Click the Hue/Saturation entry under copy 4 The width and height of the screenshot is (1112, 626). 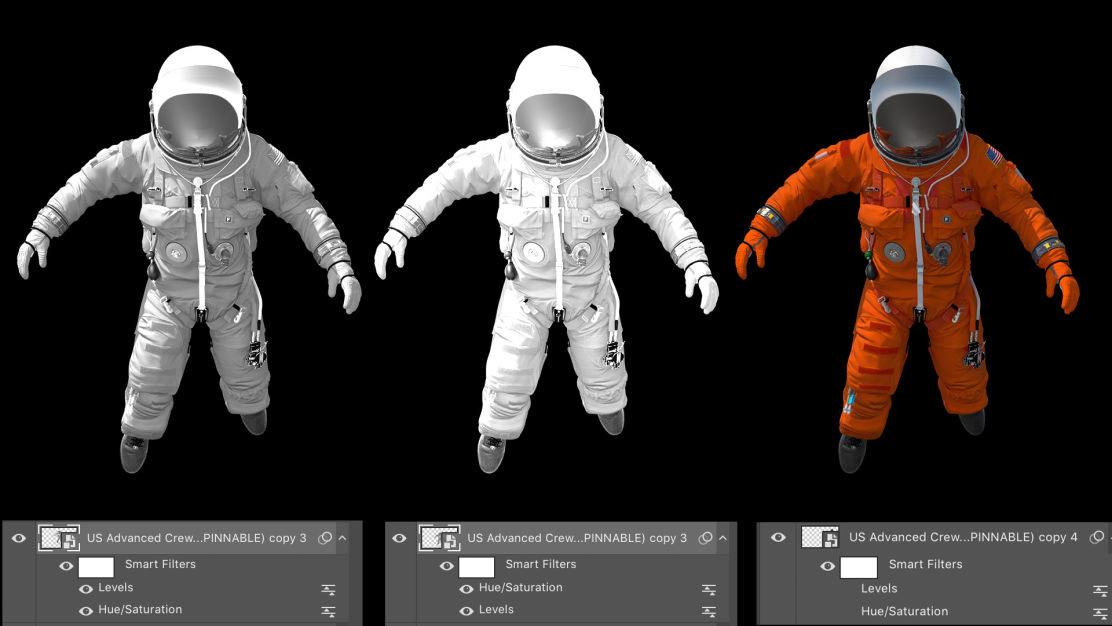tap(904, 611)
